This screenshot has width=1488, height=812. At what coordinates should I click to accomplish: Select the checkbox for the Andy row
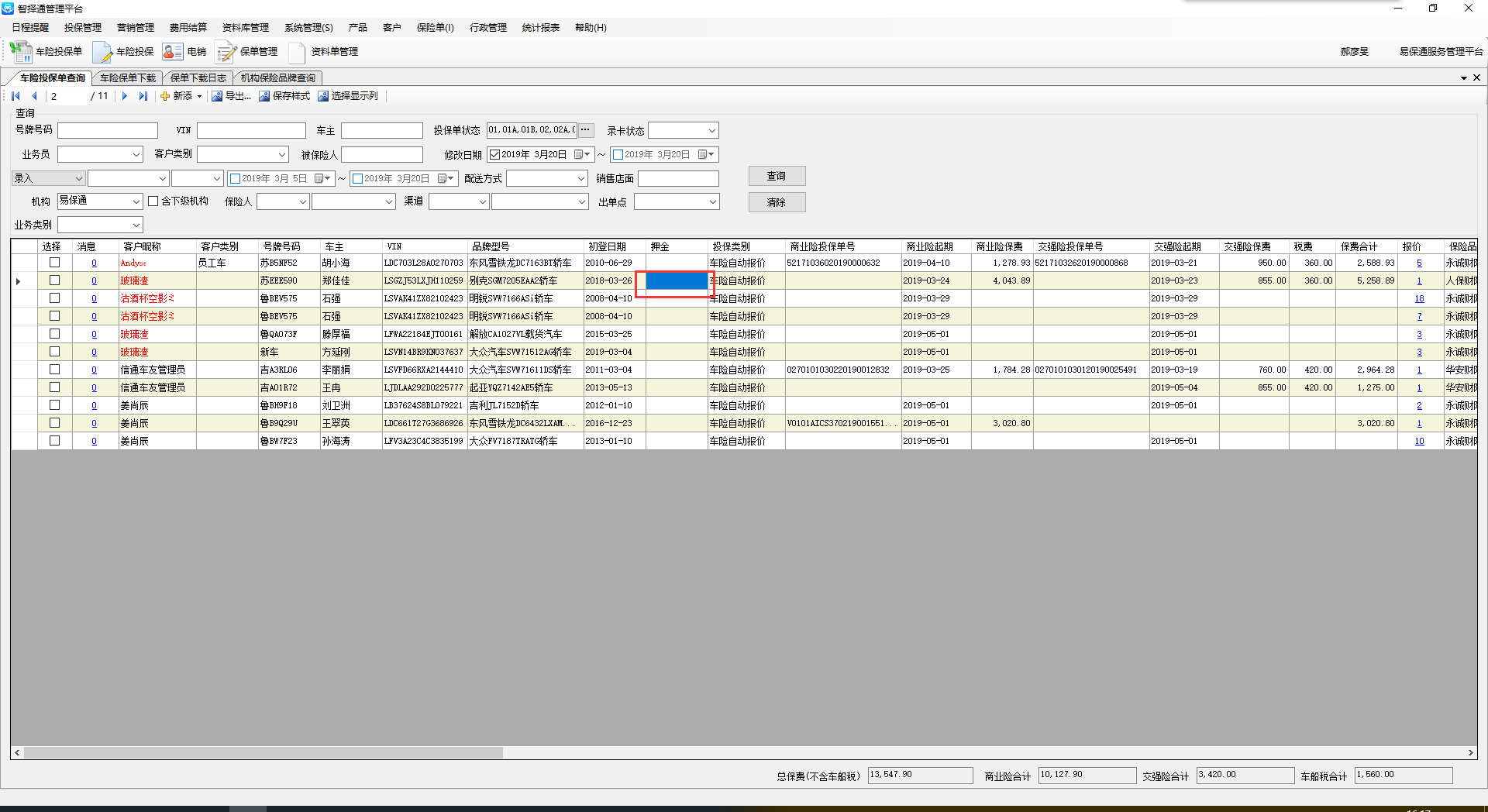point(54,263)
